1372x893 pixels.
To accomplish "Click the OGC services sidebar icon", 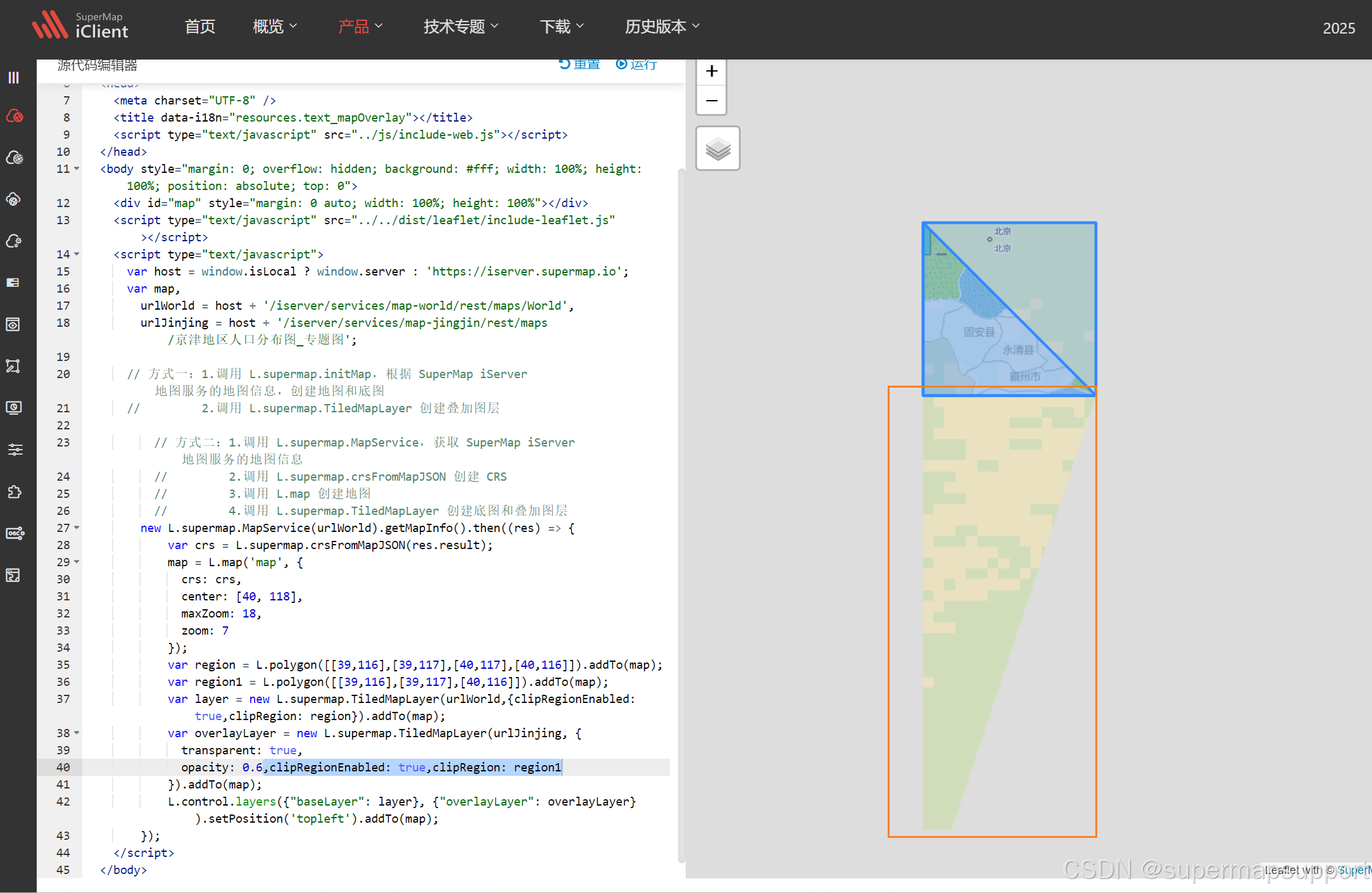I will tap(15, 533).
